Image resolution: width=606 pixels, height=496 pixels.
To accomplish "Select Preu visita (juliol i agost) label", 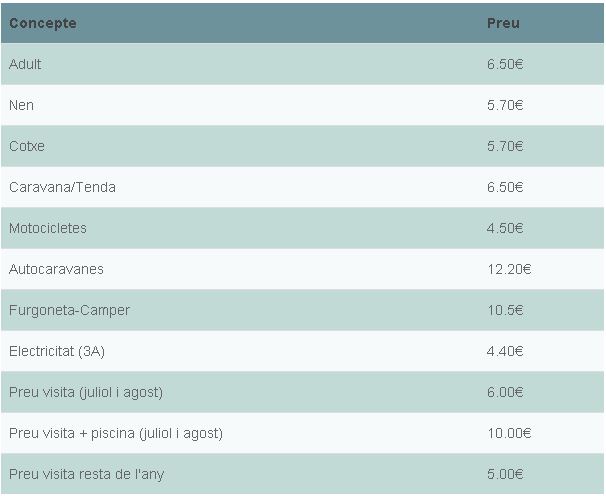I will 86,392.
